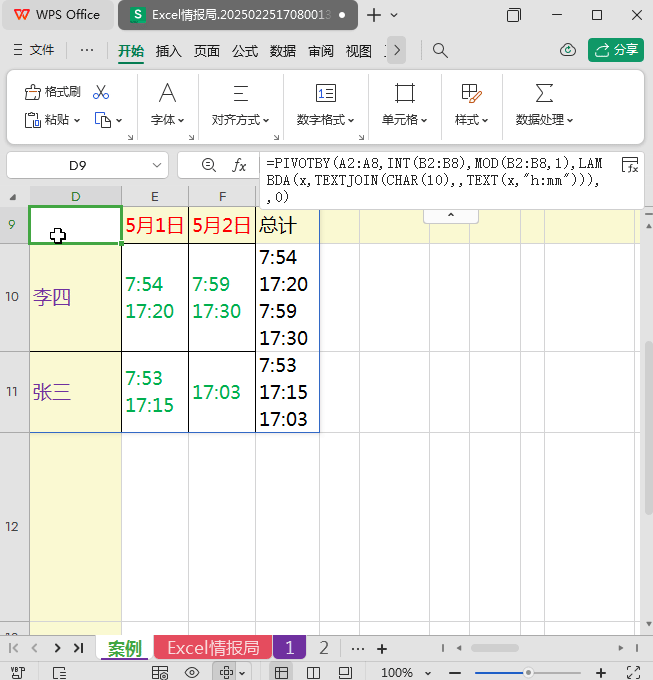Click the zoom lens icon beside formula bar
This screenshot has width=653, height=680.
[x=208, y=165]
